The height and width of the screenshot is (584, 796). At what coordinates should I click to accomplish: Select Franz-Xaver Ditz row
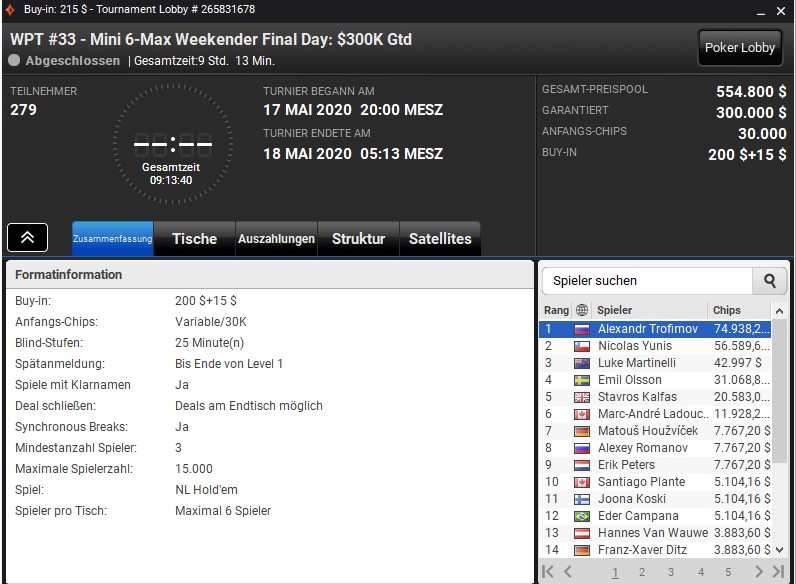tap(655, 550)
